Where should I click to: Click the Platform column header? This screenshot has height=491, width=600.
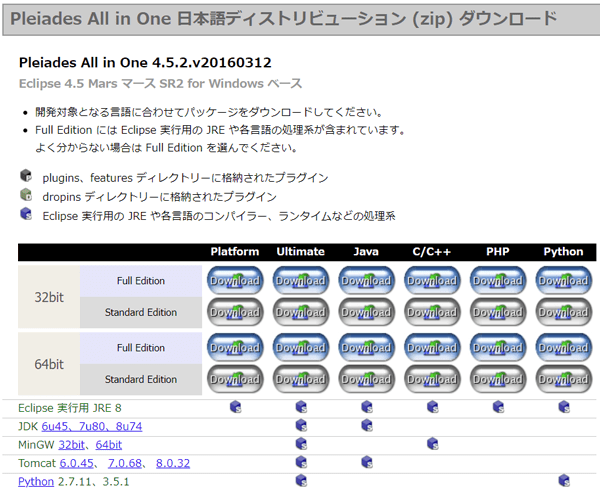235,251
